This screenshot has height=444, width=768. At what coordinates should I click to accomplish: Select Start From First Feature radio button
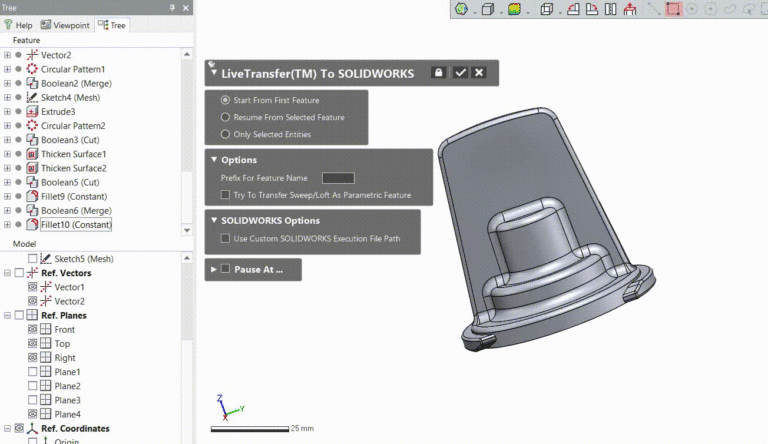(x=225, y=100)
